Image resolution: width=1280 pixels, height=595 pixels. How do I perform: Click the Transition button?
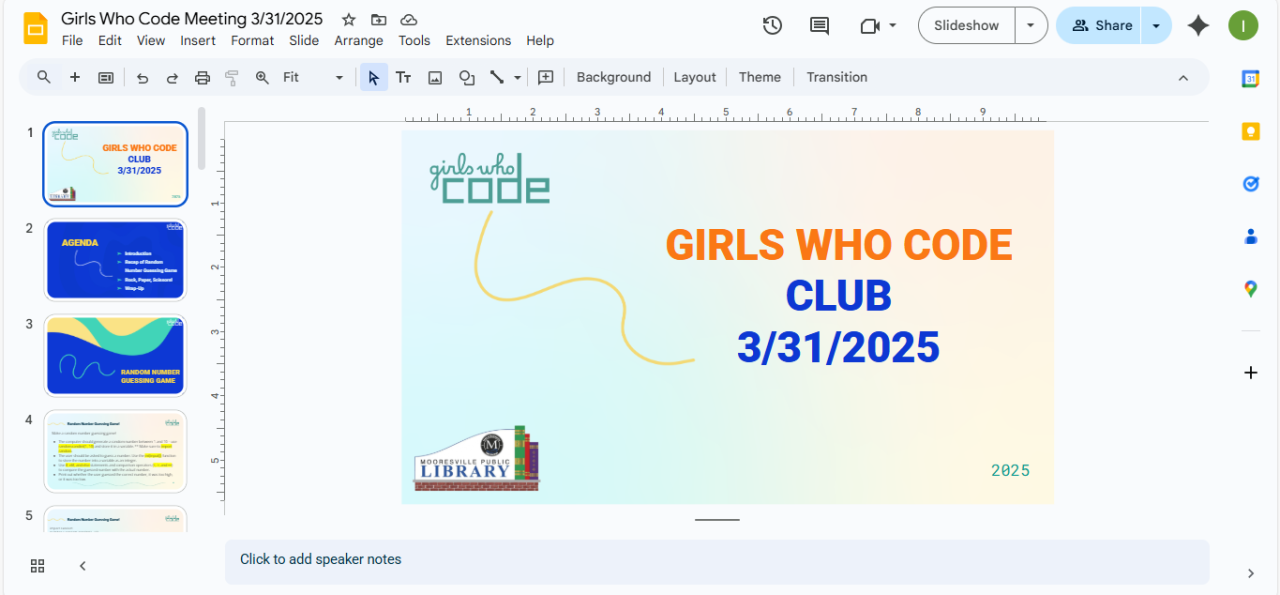coord(837,77)
